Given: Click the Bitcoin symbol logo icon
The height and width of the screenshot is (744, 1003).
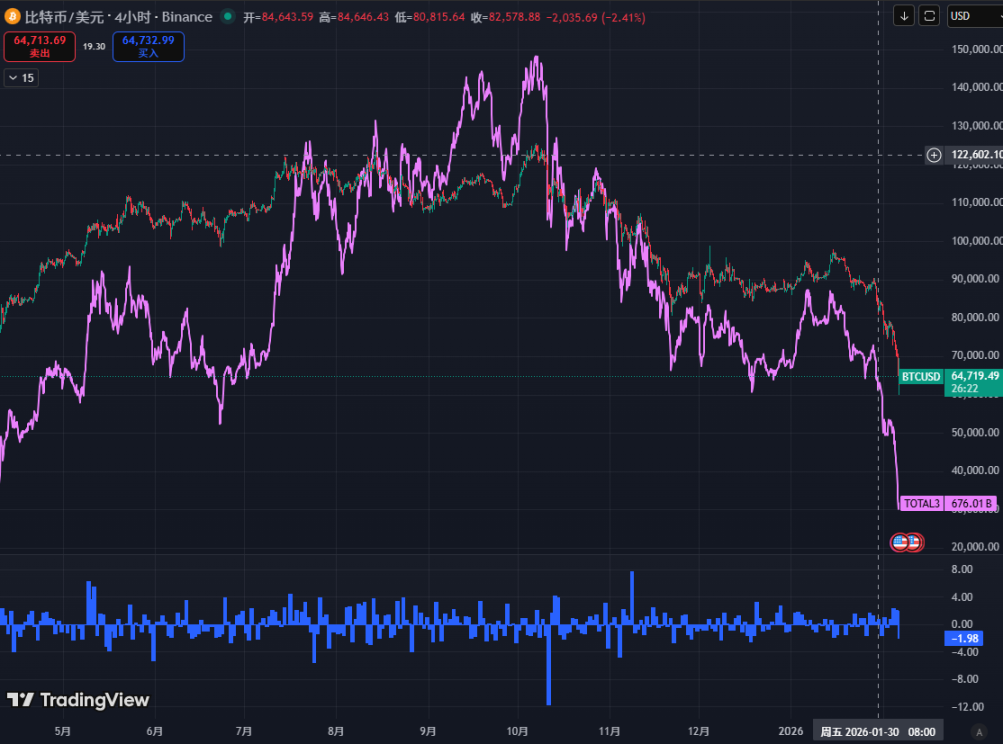Looking at the screenshot, I should (x=14, y=16).
